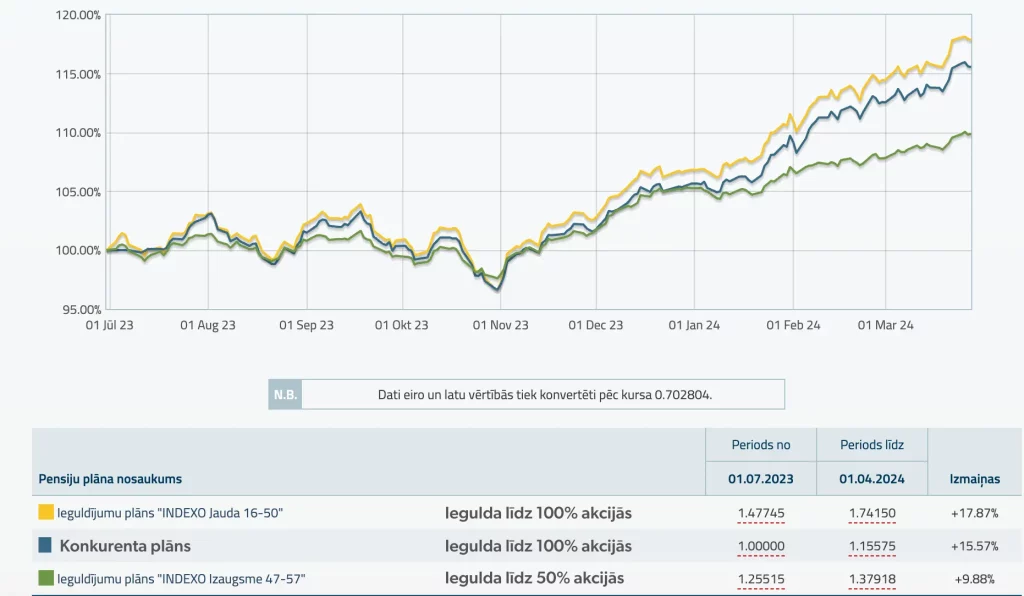This screenshot has width=1024, height=596.
Task: Click the 01 Okt 23 axis label
Action: pyautogui.click(x=402, y=325)
